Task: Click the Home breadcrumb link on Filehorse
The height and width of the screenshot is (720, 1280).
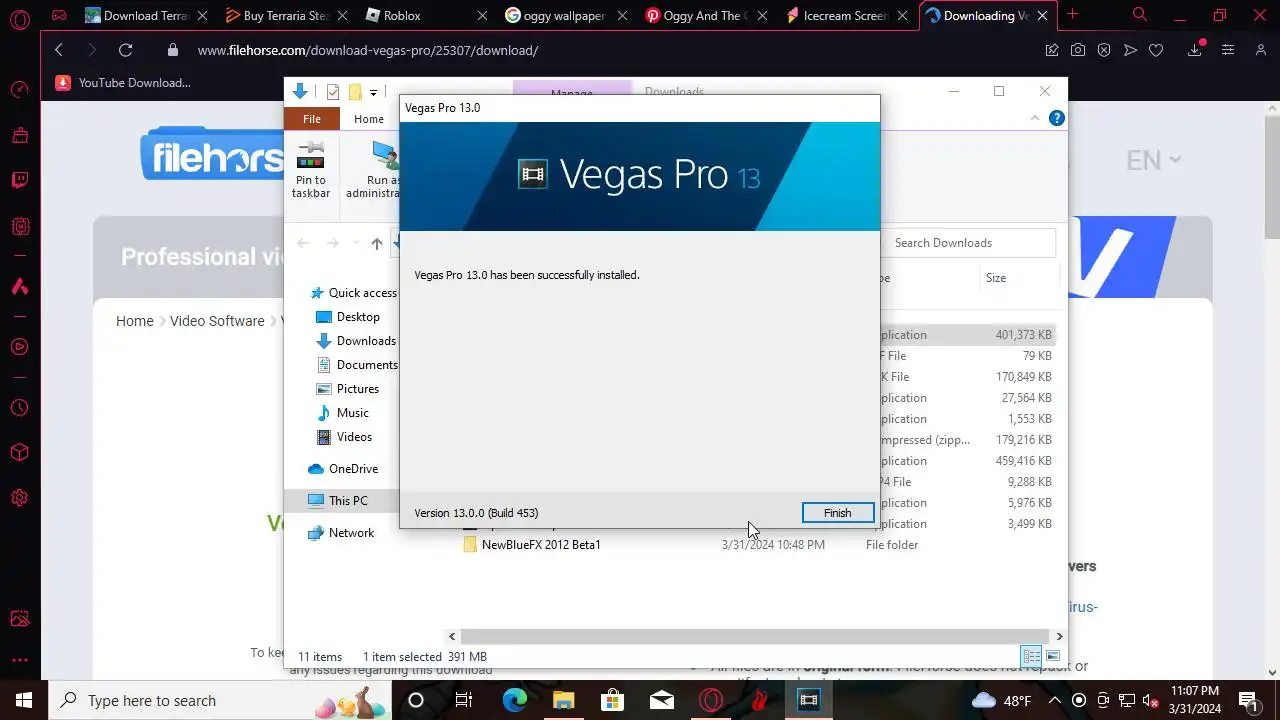Action: tap(135, 321)
